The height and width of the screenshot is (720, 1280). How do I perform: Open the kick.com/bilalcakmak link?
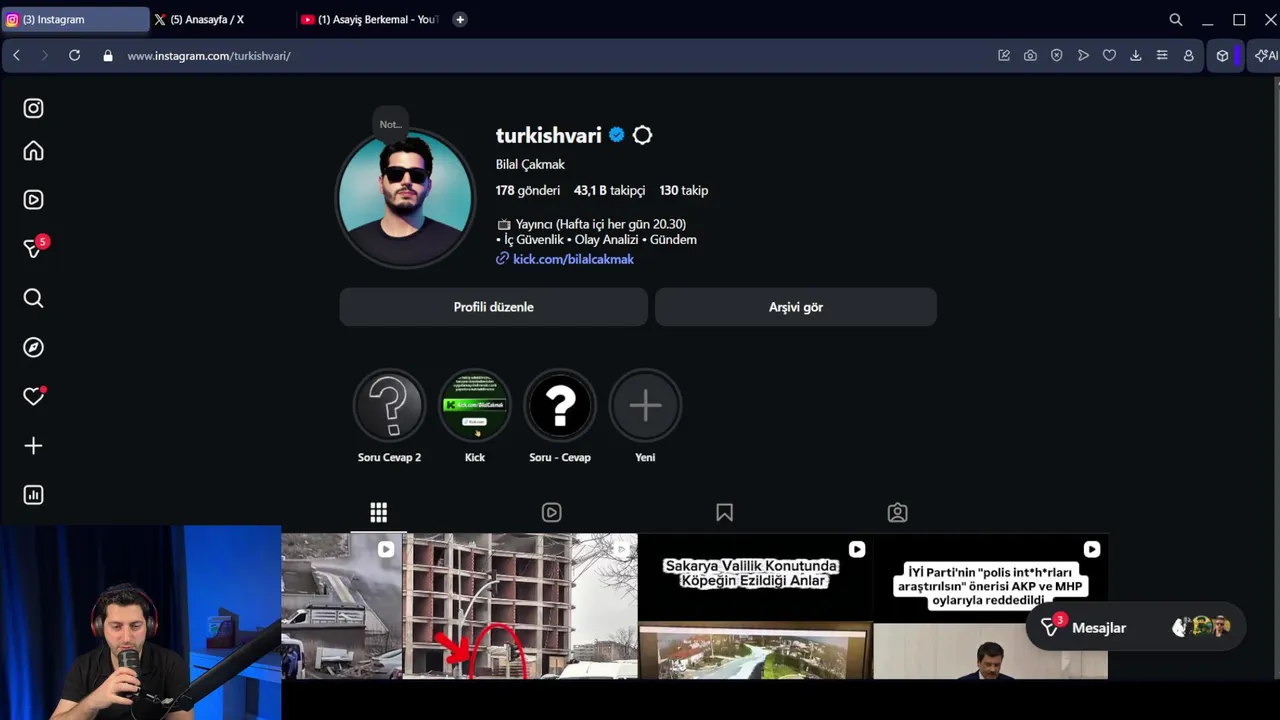point(573,259)
